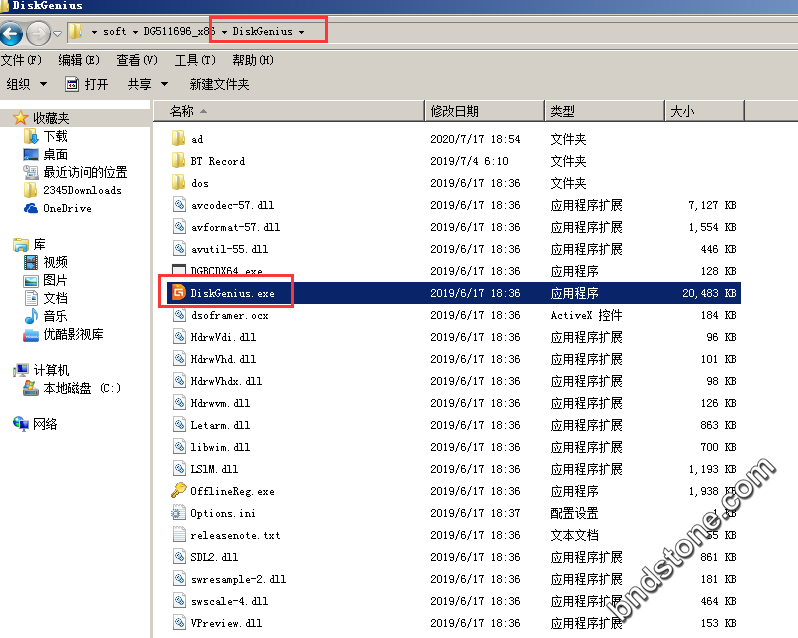Select the 'ad' folder icon
The width and height of the screenshot is (798, 638).
(179, 139)
